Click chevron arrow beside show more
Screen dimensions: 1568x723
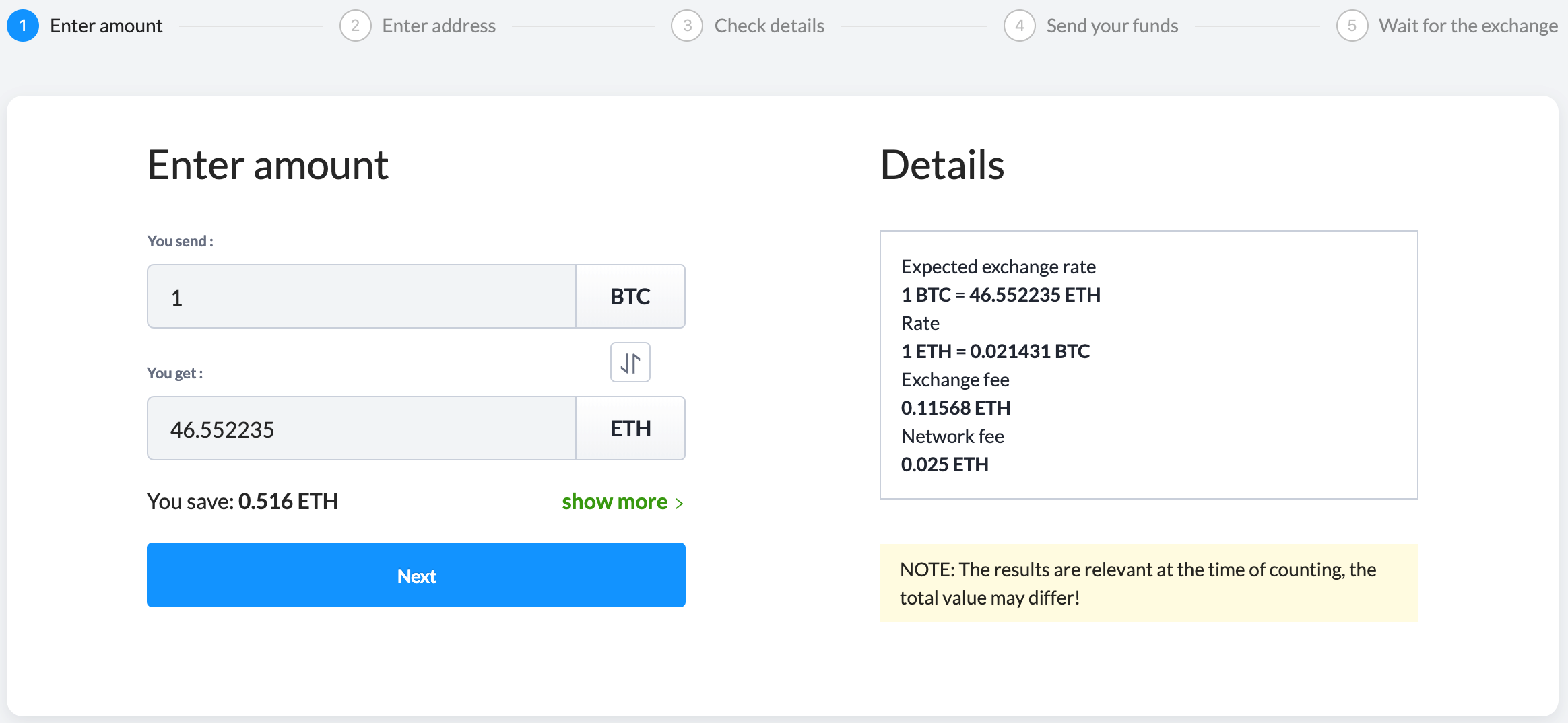pos(679,503)
